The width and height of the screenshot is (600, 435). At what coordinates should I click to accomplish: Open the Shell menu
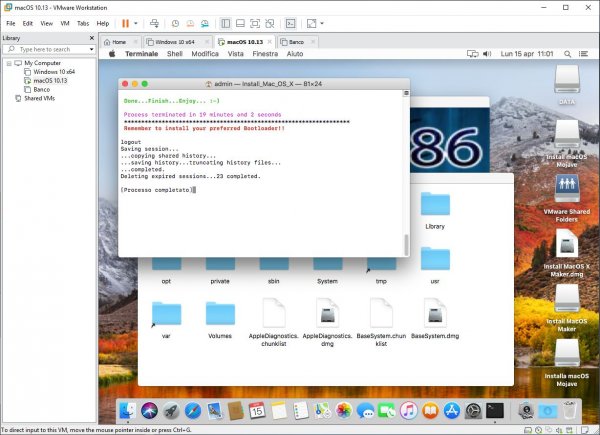pos(174,54)
